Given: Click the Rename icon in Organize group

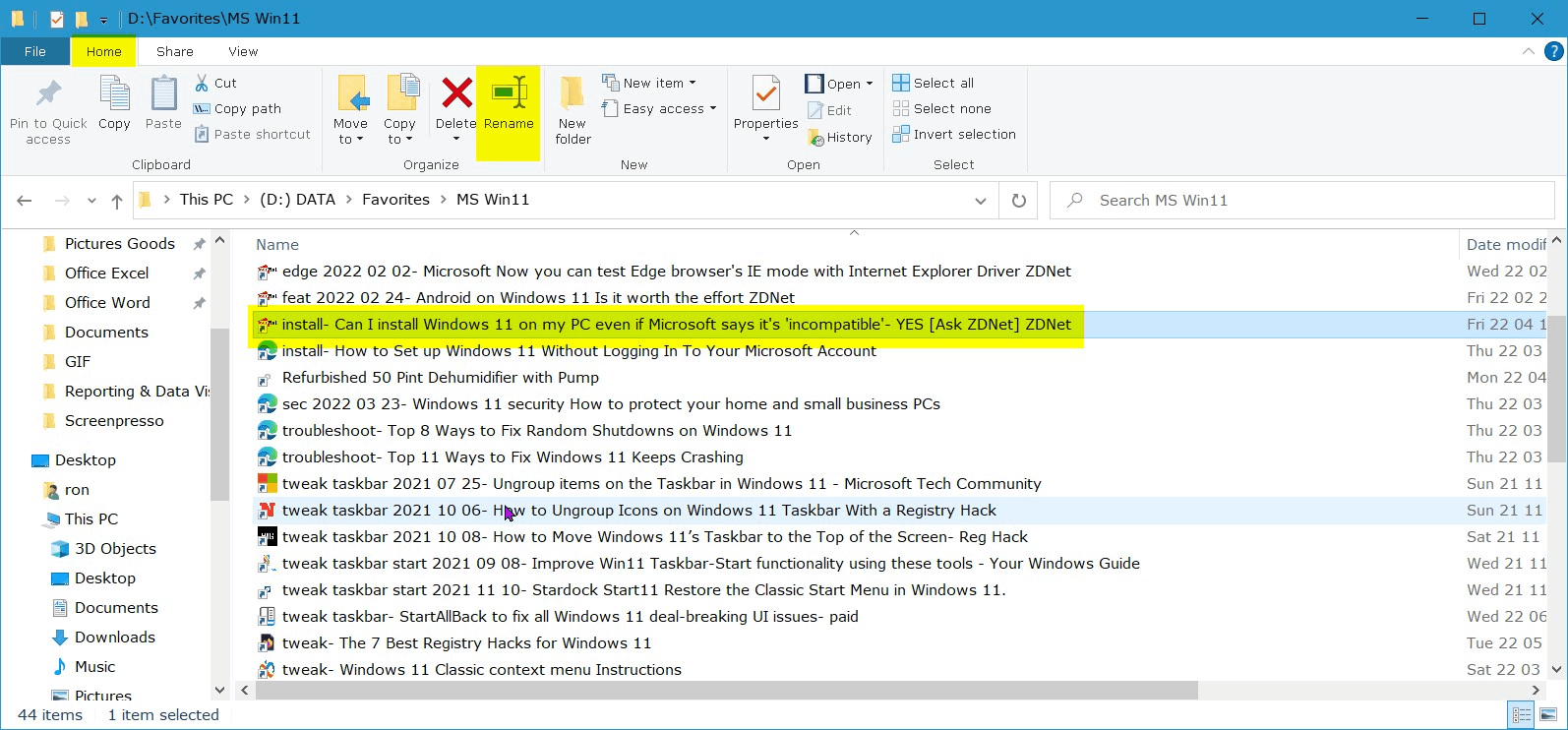Looking at the screenshot, I should [509, 93].
